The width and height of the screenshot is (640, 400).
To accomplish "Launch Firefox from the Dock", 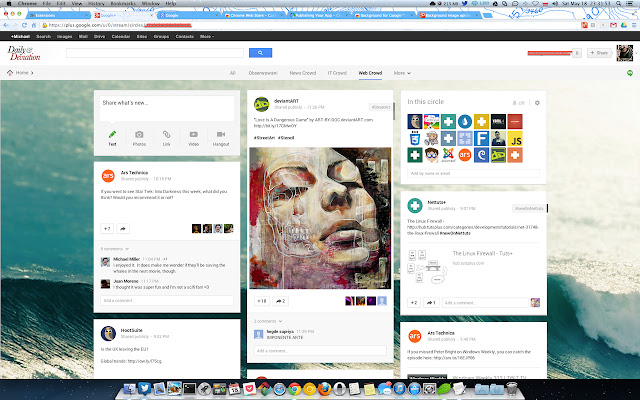I will click(324, 389).
